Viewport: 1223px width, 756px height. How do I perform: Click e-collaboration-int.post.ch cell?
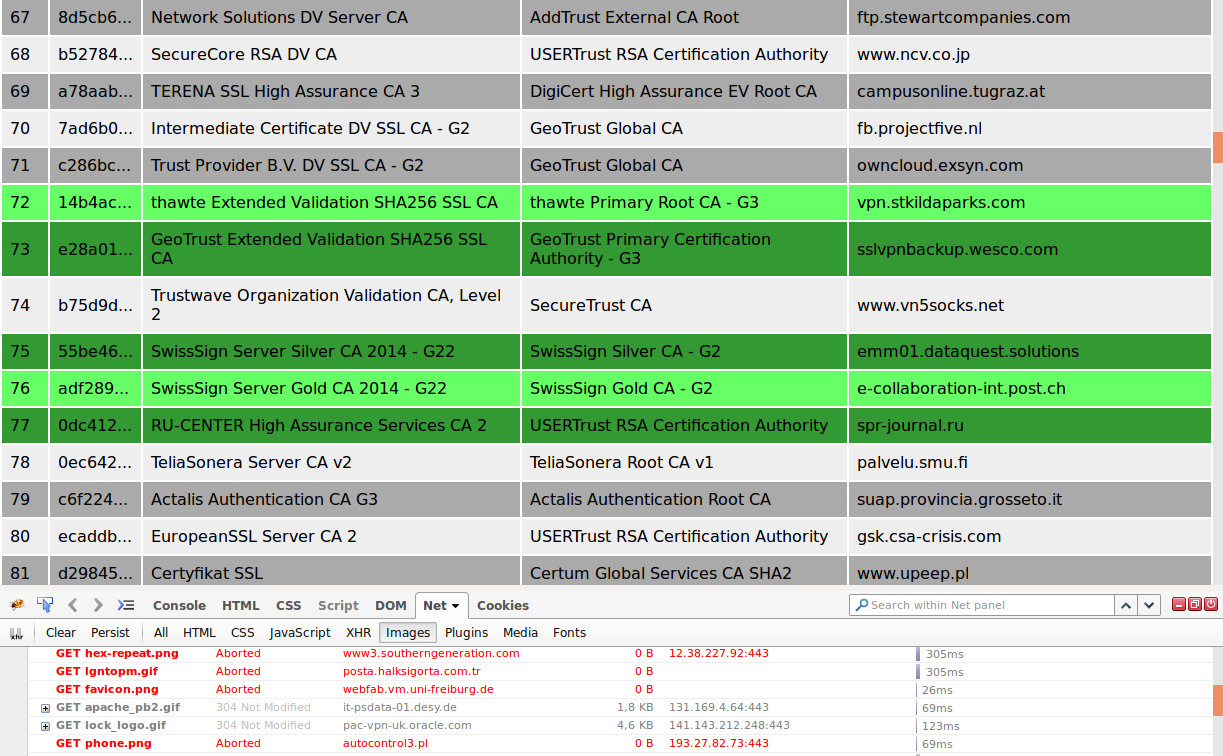[1030, 389]
